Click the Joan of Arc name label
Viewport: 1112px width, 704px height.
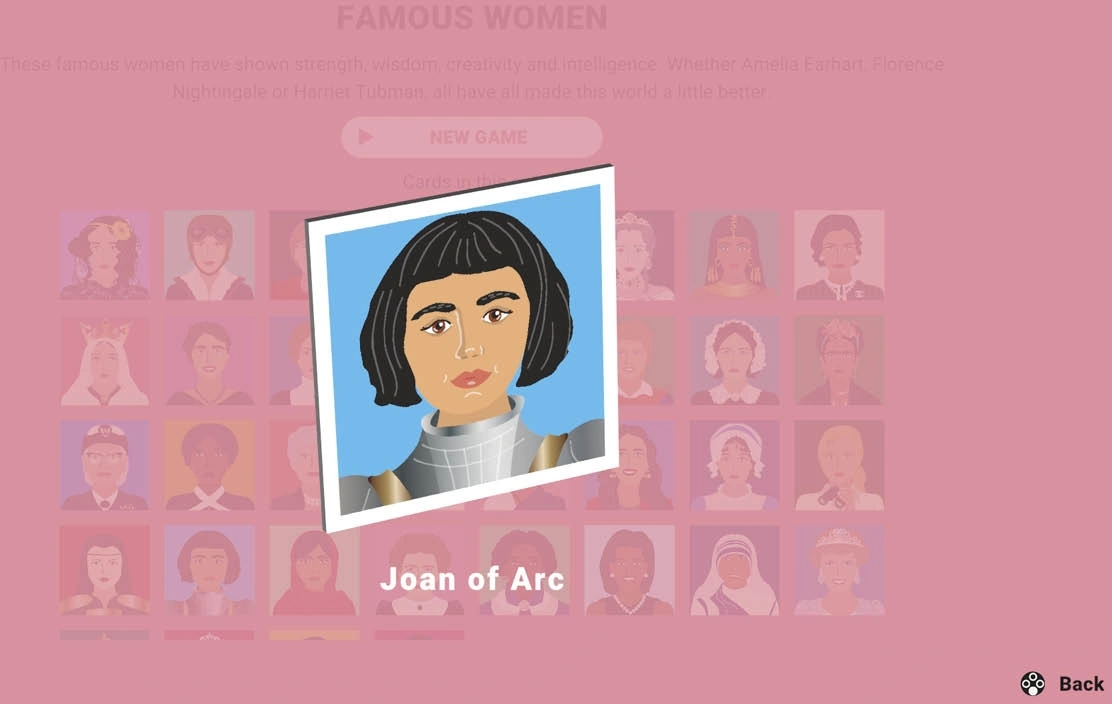pos(472,579)
